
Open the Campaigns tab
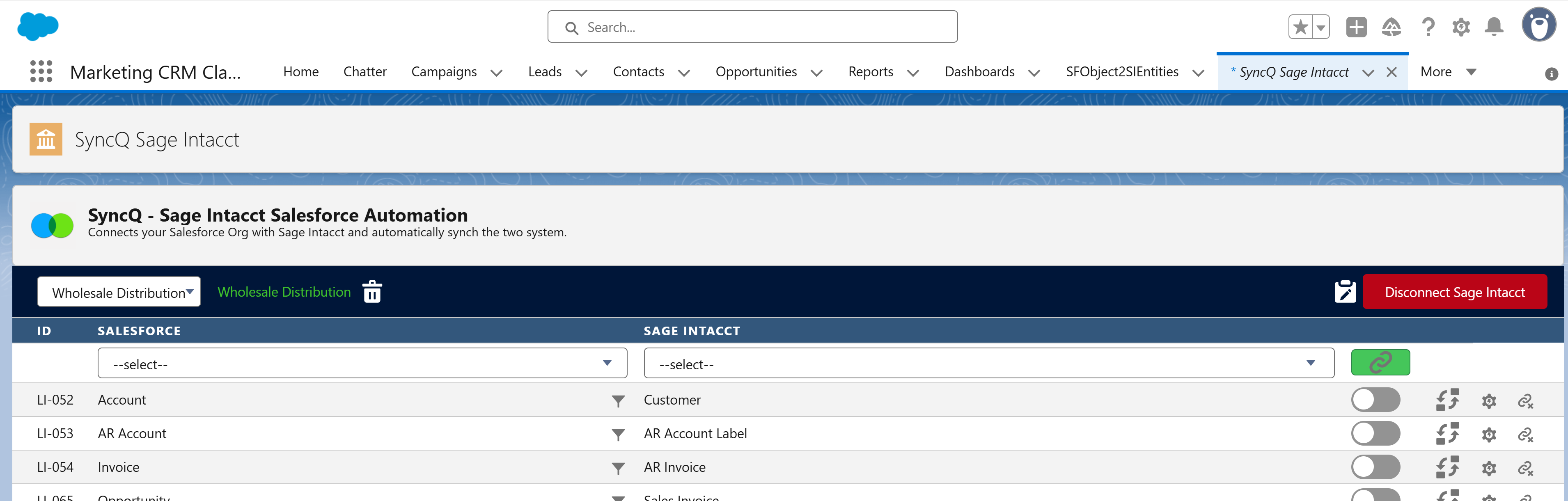[x=444, y=72]
